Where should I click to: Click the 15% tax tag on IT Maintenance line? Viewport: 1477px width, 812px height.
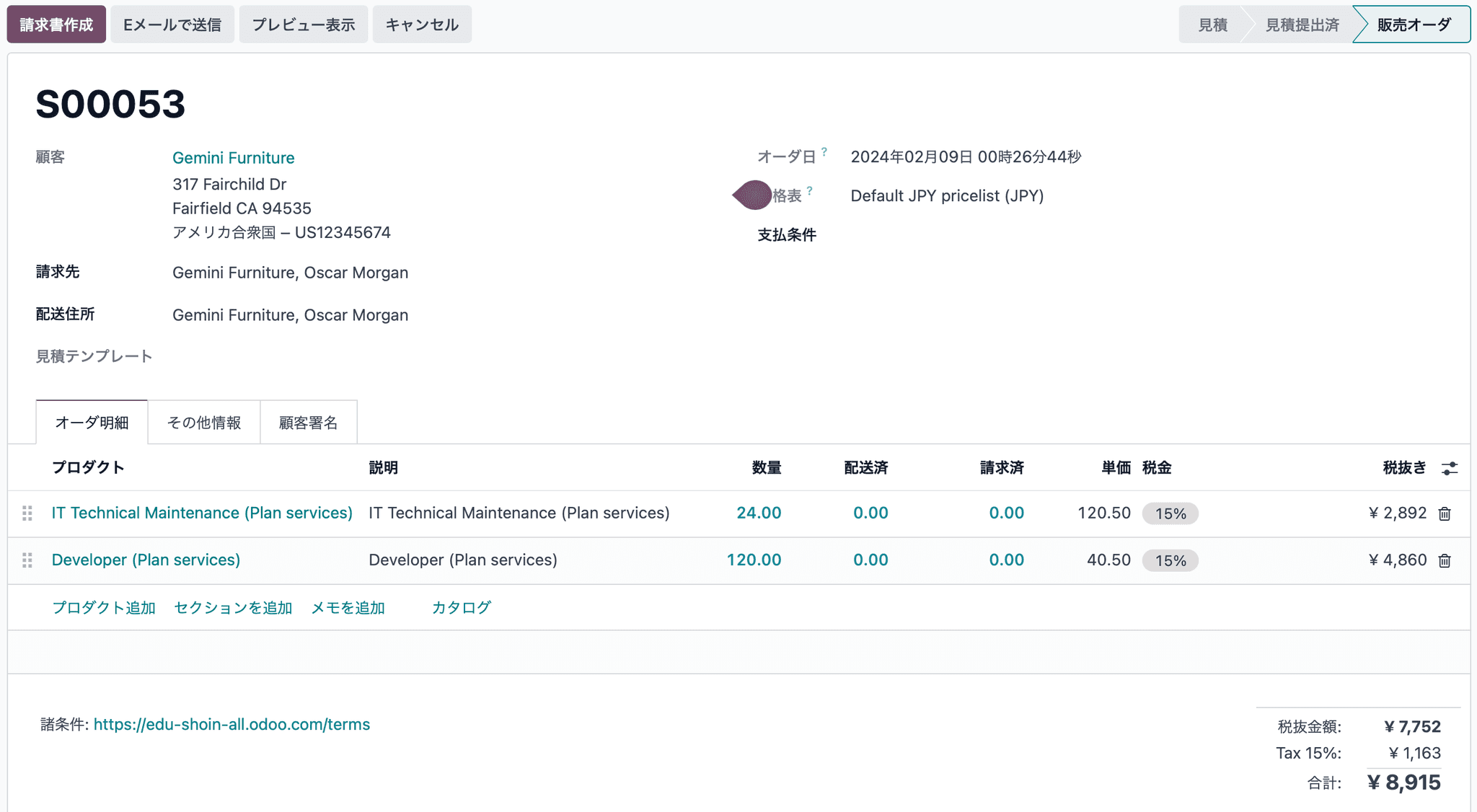coord(1170,513)
